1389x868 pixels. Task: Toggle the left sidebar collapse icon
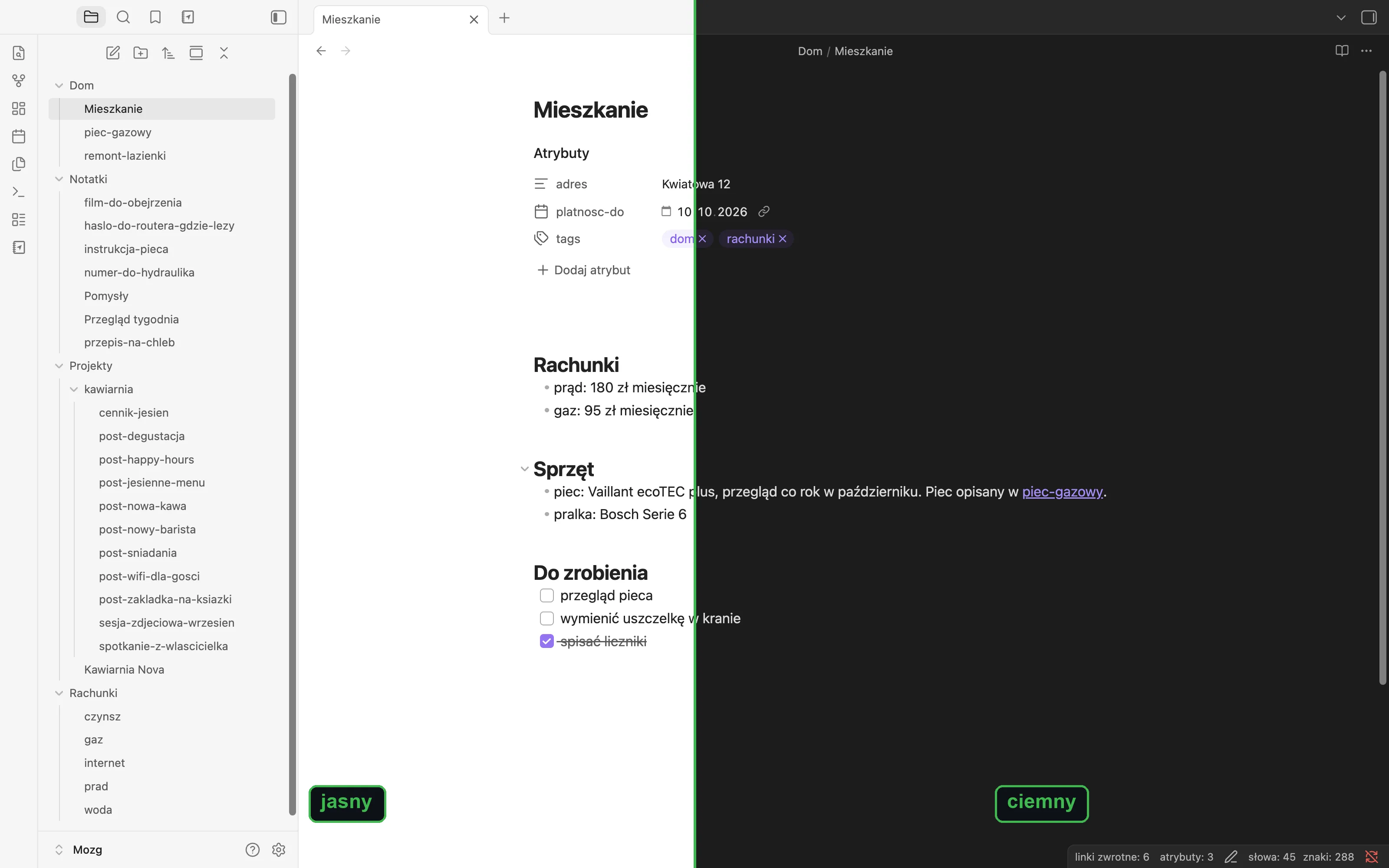coord(278,17)
